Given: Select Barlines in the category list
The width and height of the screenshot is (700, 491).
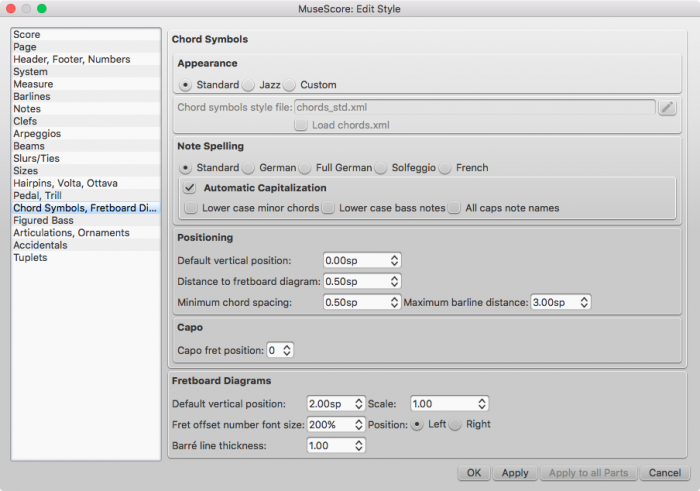Looking at the screenshot, I should pyautogui.click(x=86, y=97).
